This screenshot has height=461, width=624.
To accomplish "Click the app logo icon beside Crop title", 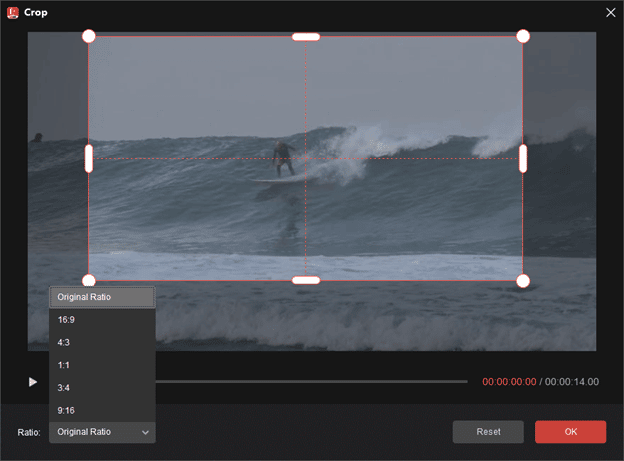I will point(13,12).
